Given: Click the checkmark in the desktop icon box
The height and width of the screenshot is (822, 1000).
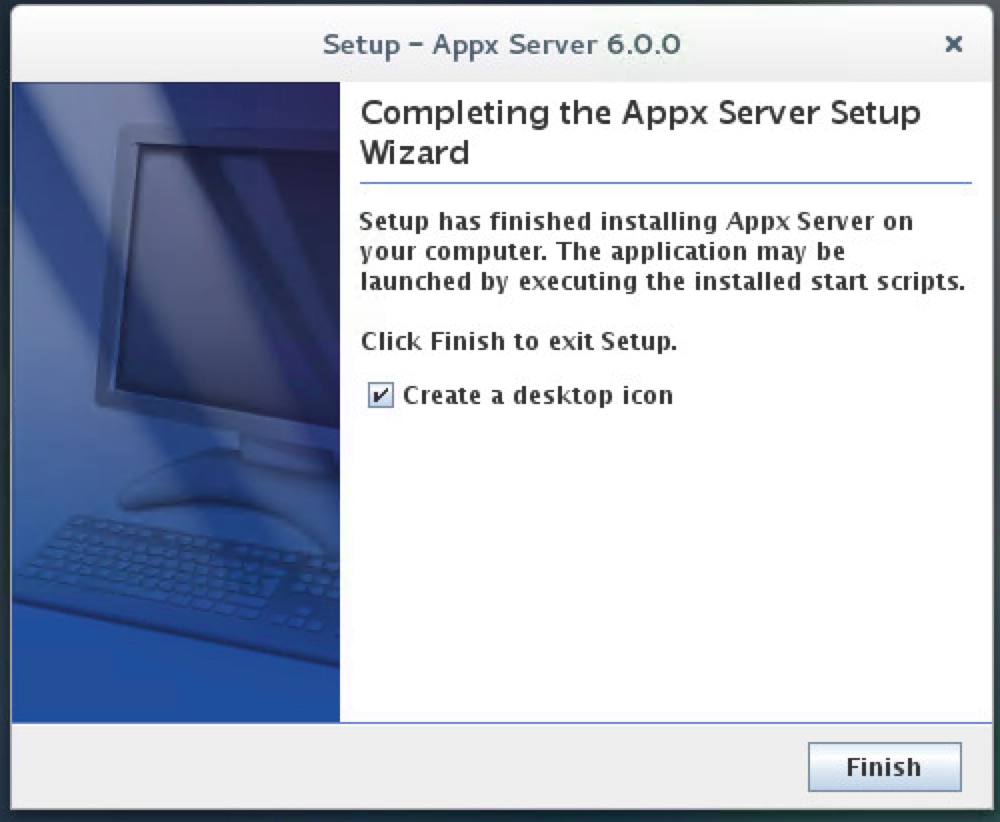Looking at the screenshot, I should (381, 396).
